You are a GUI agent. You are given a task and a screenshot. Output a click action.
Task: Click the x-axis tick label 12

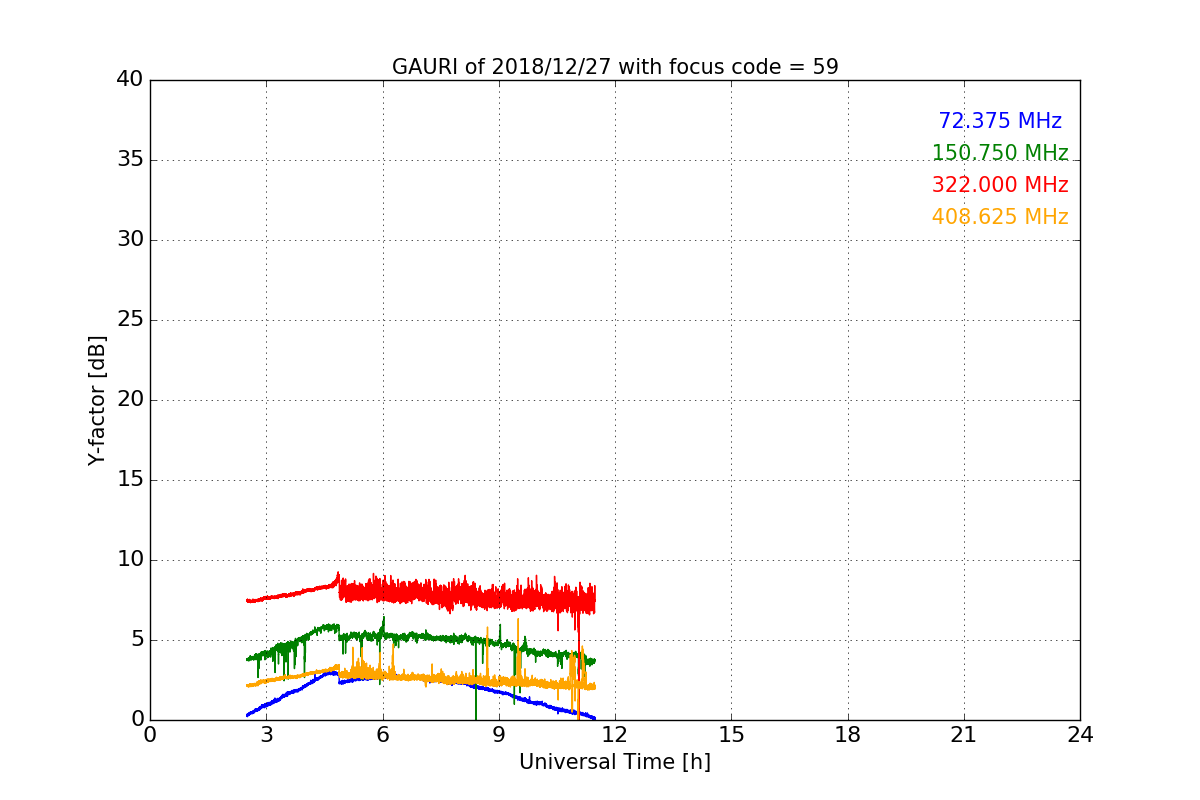[615, 735]
